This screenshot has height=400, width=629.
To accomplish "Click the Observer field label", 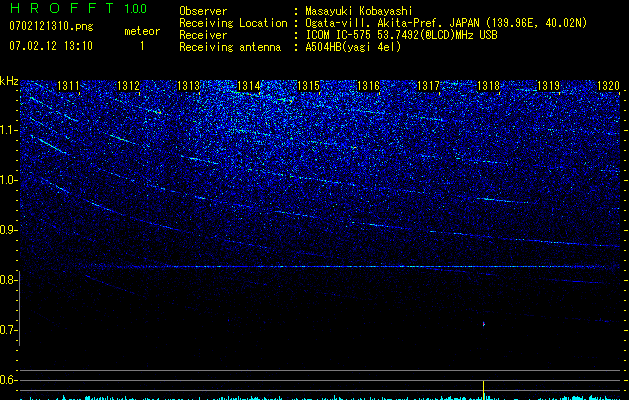I will [203, 11].
